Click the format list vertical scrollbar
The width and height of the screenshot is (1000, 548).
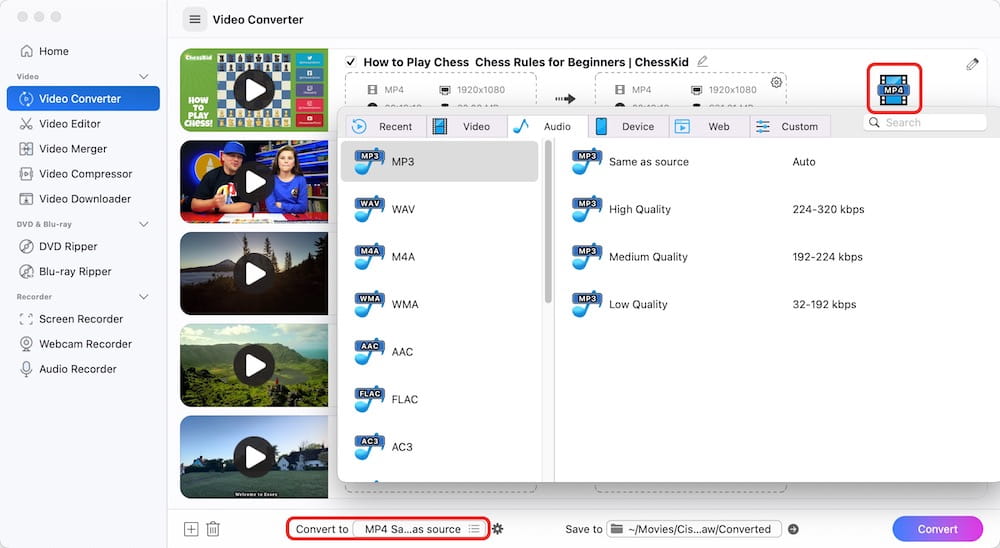point(548,222)
